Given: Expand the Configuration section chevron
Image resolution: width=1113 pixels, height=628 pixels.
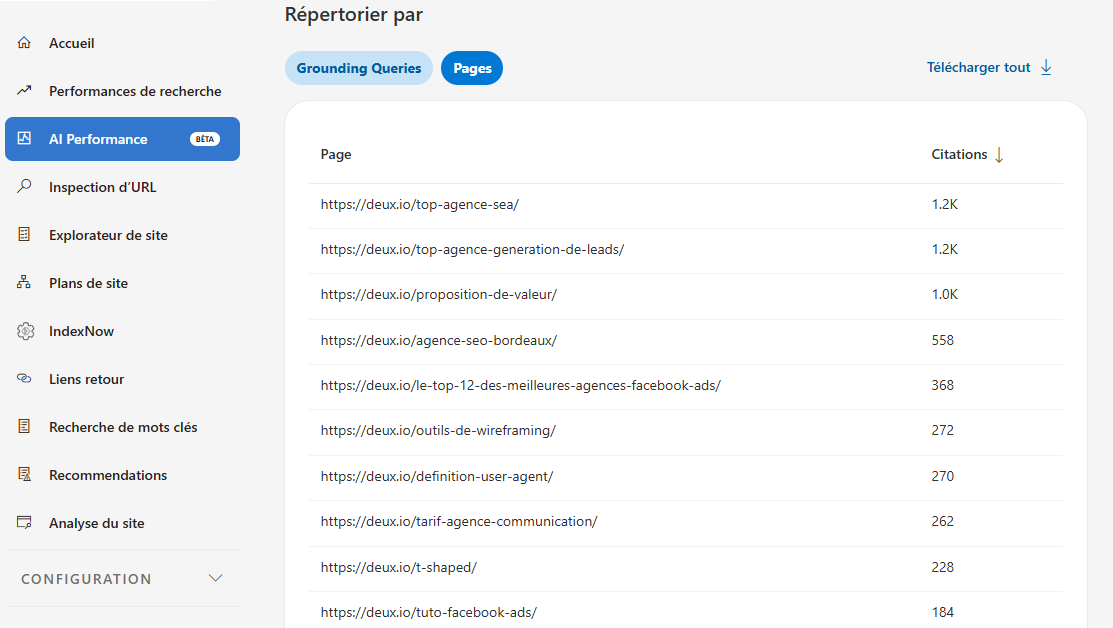Looking at the screenshot, I should point(215,579).
